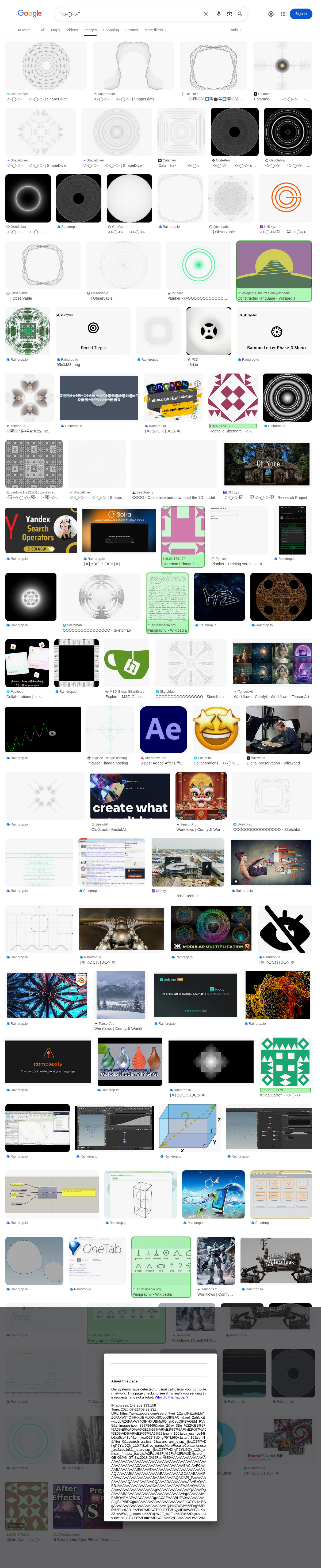This screenshot has height=1568, width=321.
Task: Click 'The Dots' source label
Action: point(192,94)
